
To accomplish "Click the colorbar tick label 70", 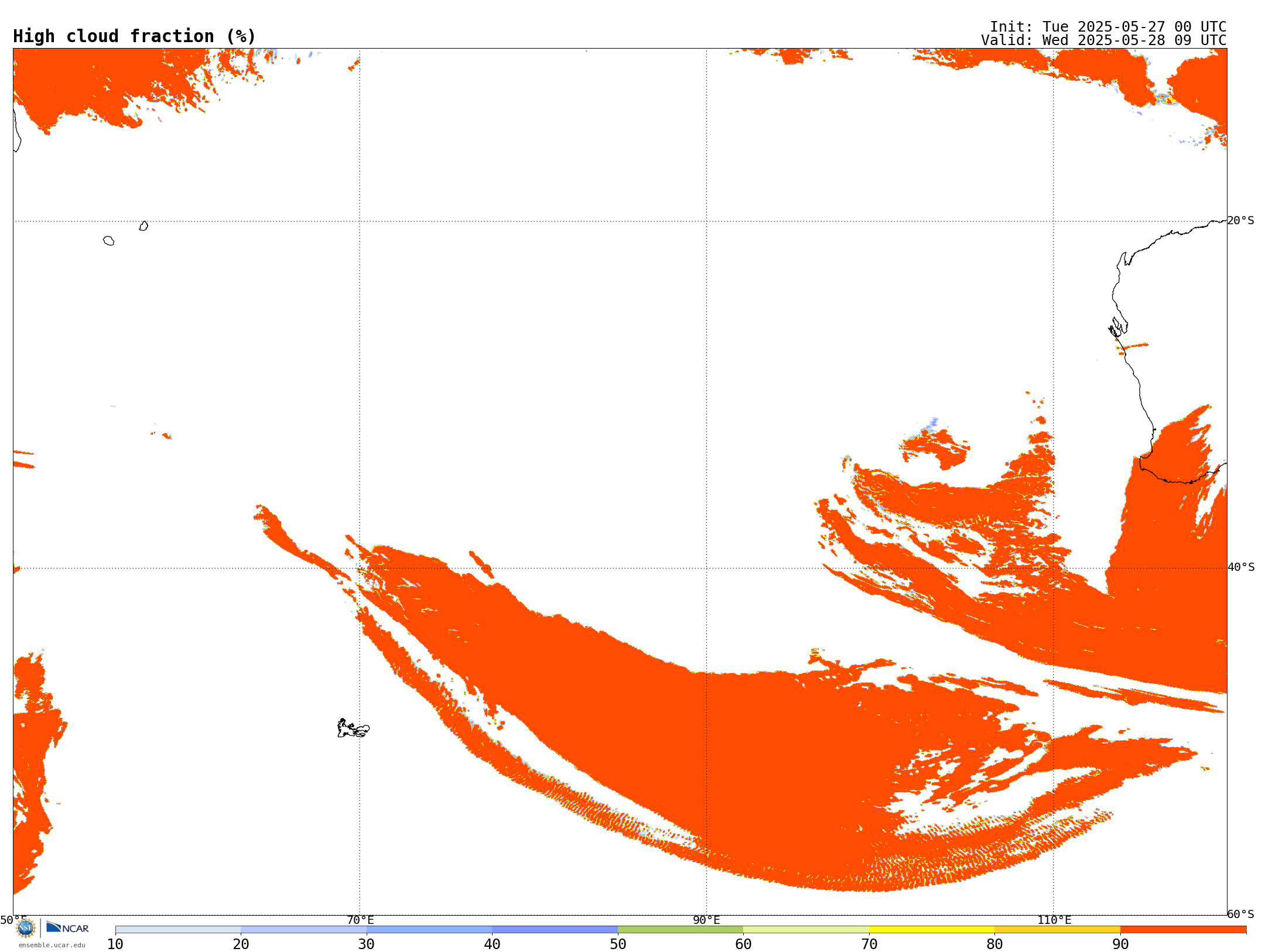I will click(869, 944).
